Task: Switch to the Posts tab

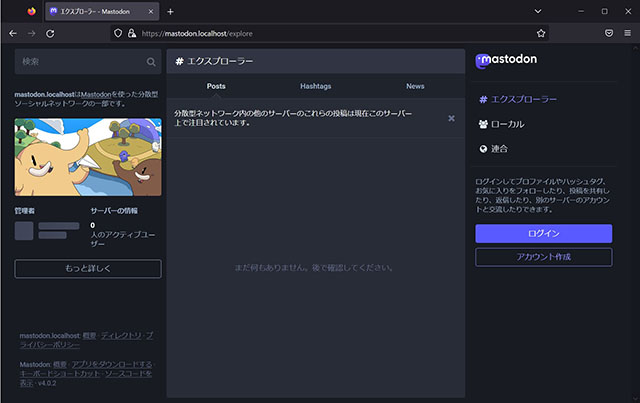Action: point(216,86)
